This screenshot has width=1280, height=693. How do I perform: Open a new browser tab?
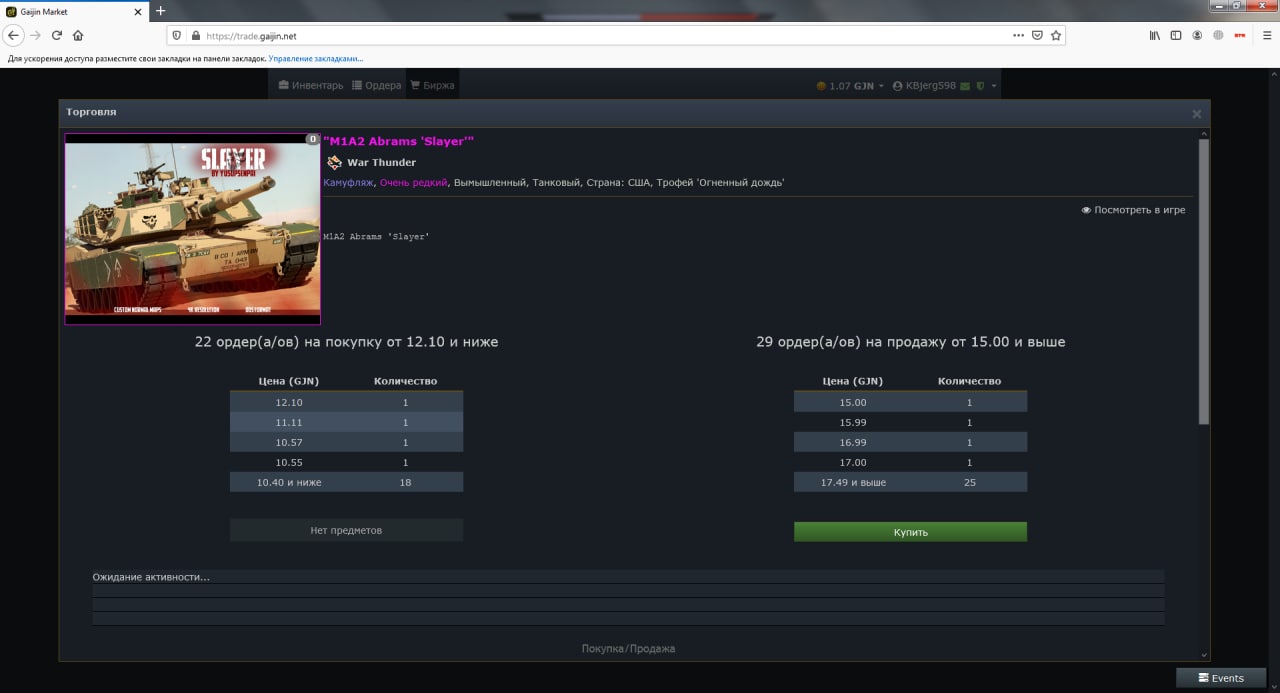[x=160, y=11]
